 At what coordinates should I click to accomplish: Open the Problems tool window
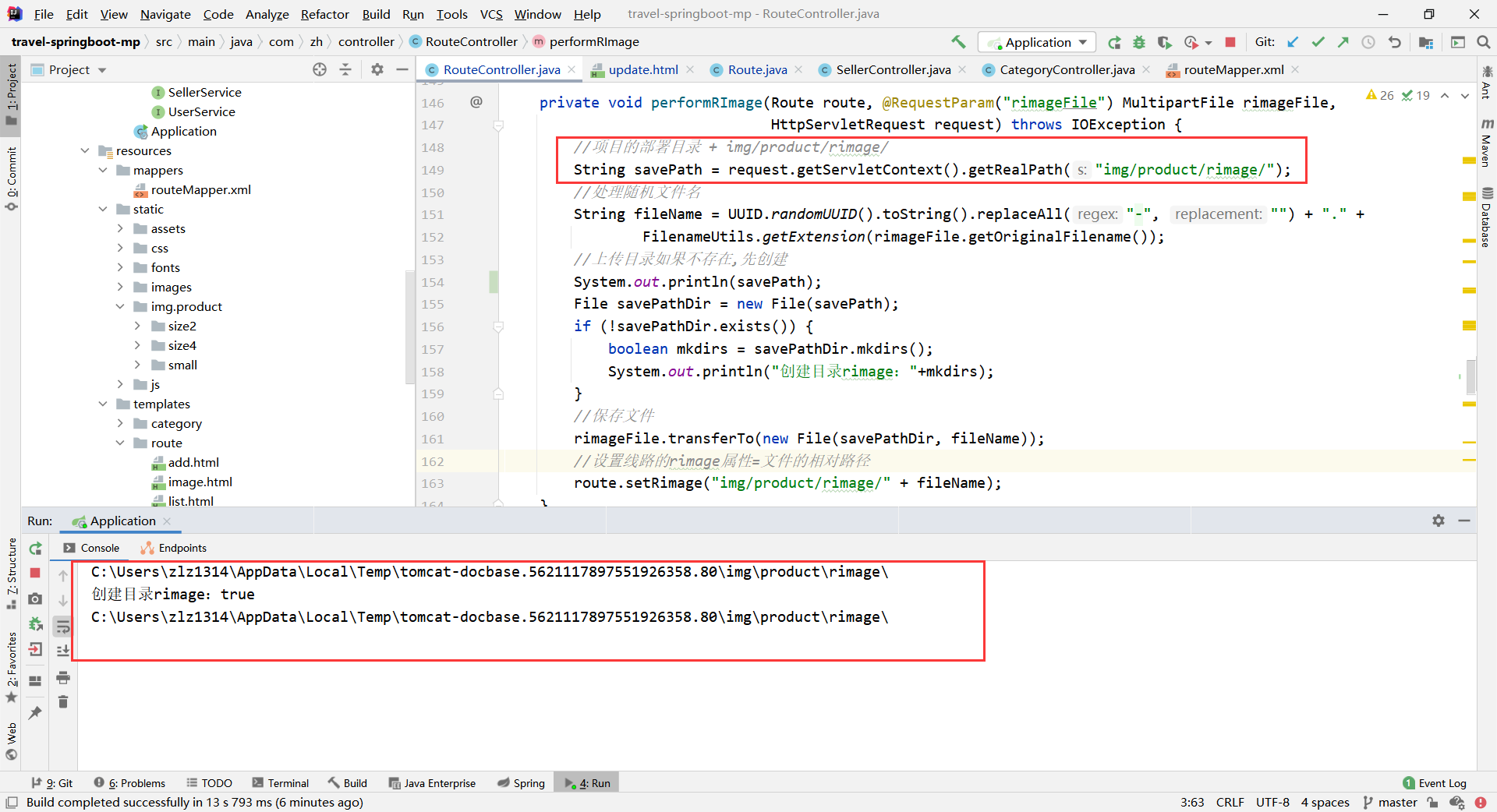pyautogui.click(x=129, y=783)
